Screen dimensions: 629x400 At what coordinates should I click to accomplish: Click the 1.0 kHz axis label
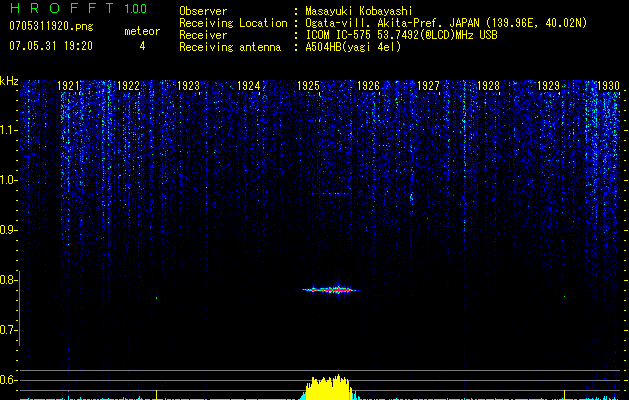click(x=9, y=180)
